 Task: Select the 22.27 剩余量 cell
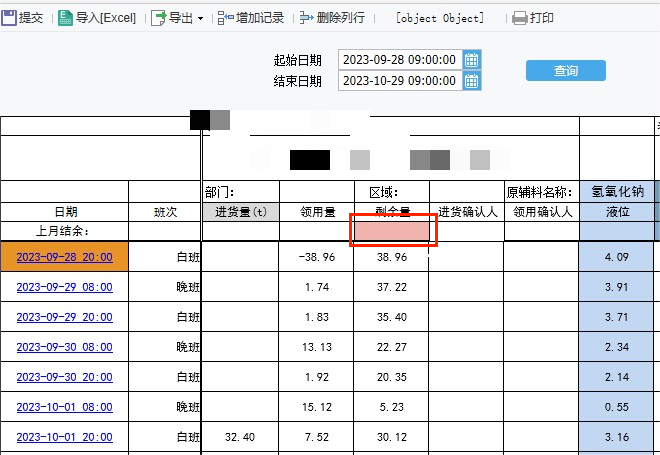391,347
